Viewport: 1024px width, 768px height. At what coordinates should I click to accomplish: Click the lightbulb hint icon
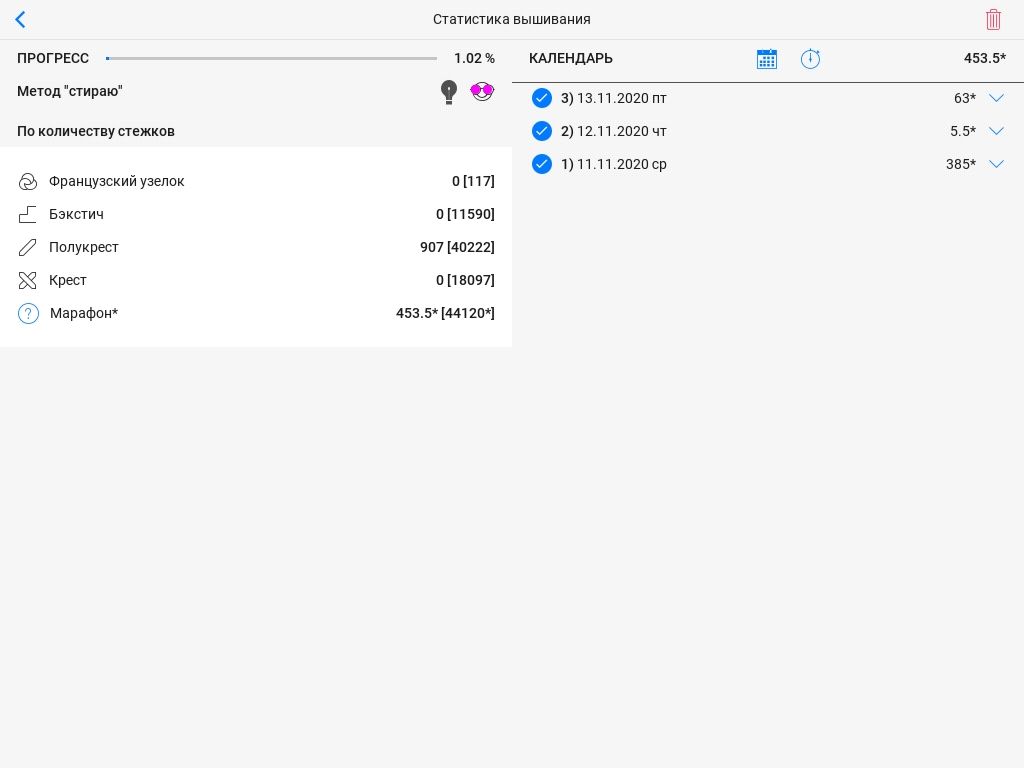tap(449, 92)
